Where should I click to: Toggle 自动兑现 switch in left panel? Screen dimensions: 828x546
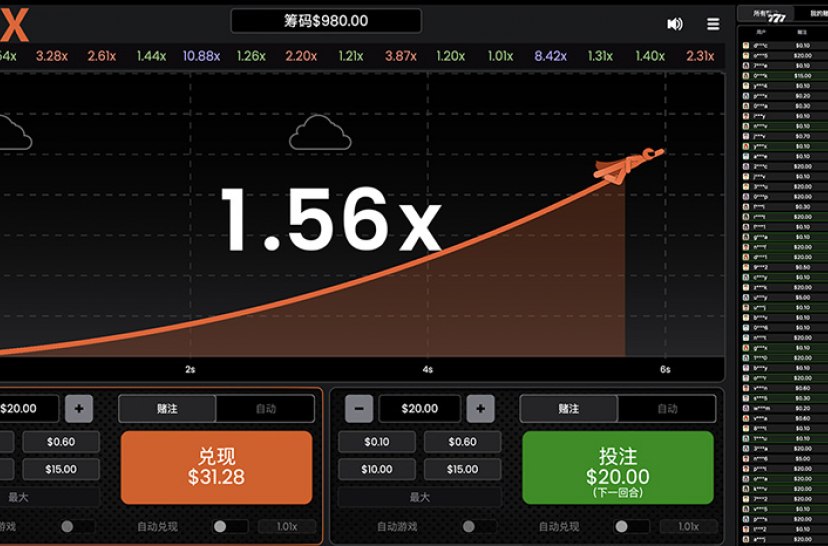(x=230, y=526)
